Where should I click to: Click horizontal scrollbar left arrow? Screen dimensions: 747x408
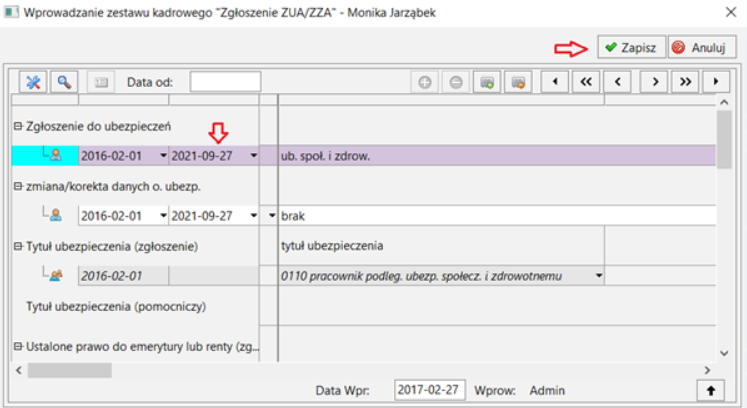coord(19,370)
